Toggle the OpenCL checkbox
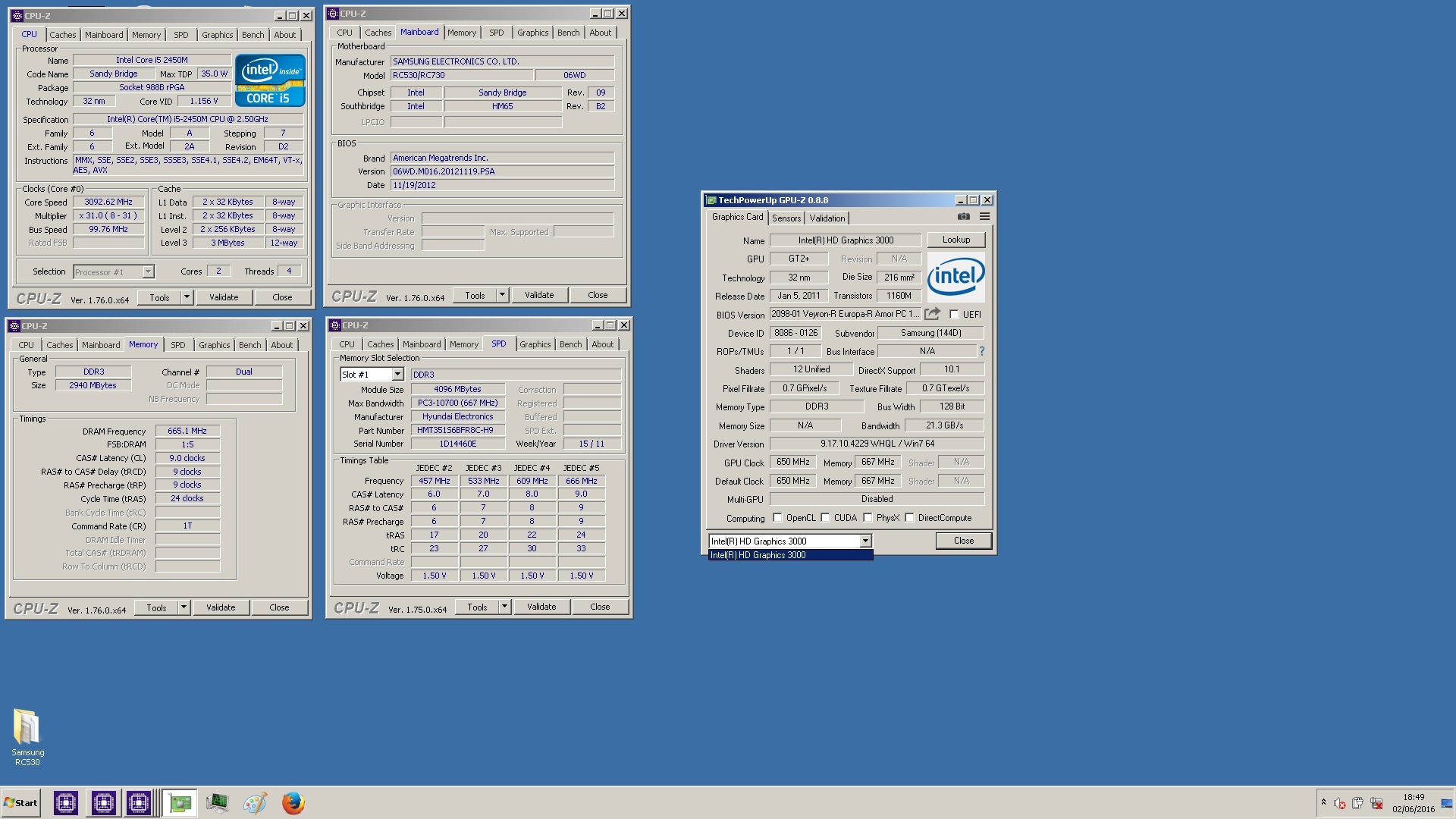The height and width of the screenshot is (819, 1456). tap(777, 518)
